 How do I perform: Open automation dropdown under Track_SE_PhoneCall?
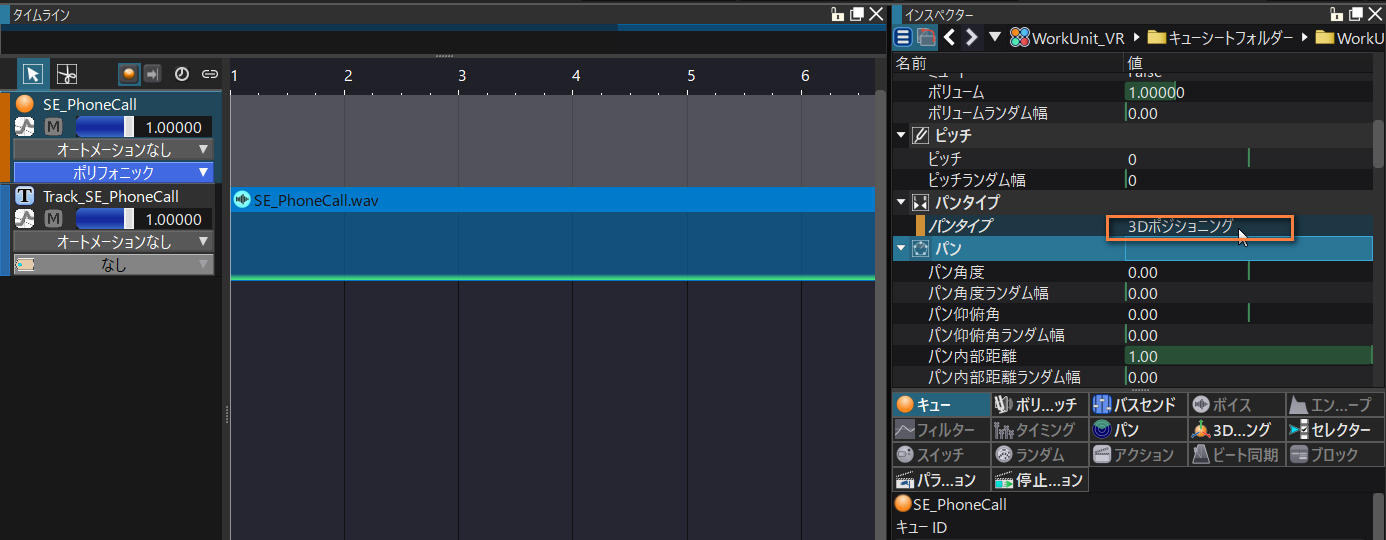tap(113, 242)
